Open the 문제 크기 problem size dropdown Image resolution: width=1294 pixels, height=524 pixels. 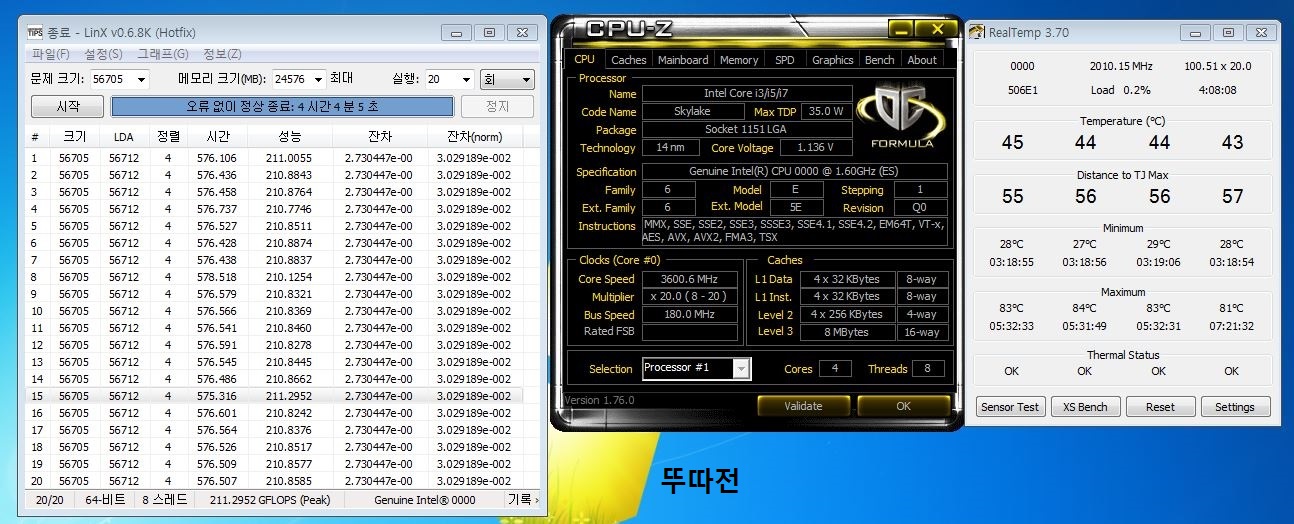(x=140, y=80)
